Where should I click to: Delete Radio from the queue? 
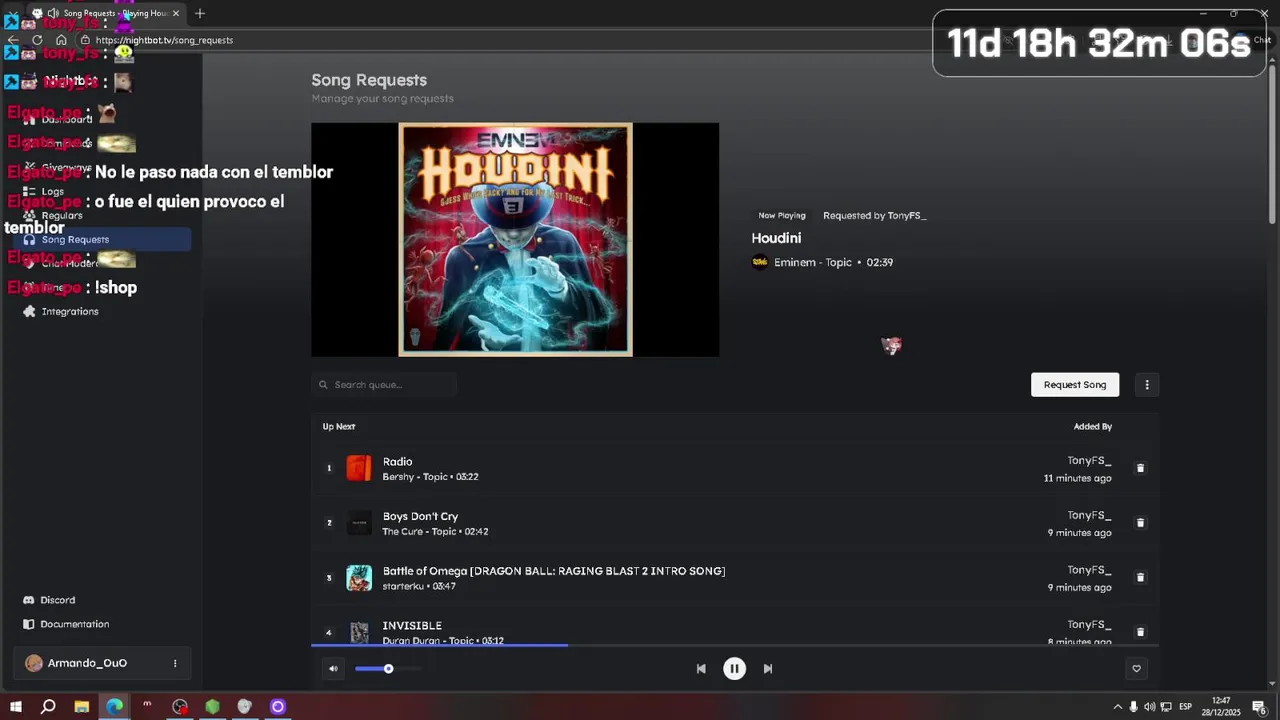coord(1140,468)
